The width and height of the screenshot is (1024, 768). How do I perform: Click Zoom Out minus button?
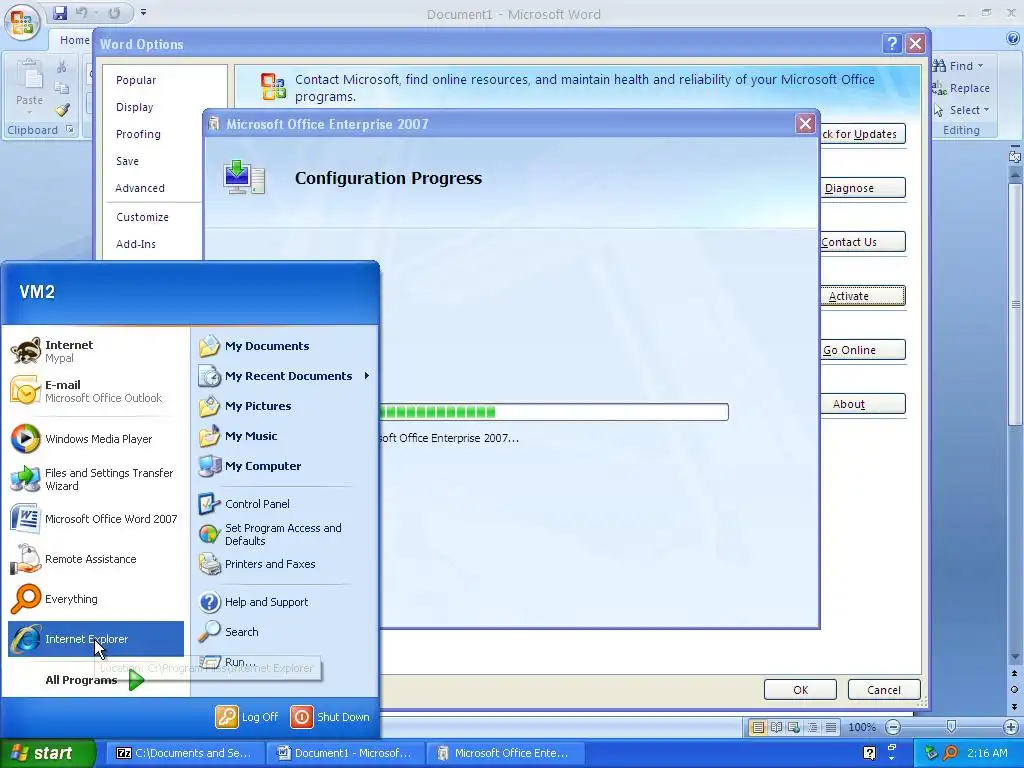coord(893,727)
